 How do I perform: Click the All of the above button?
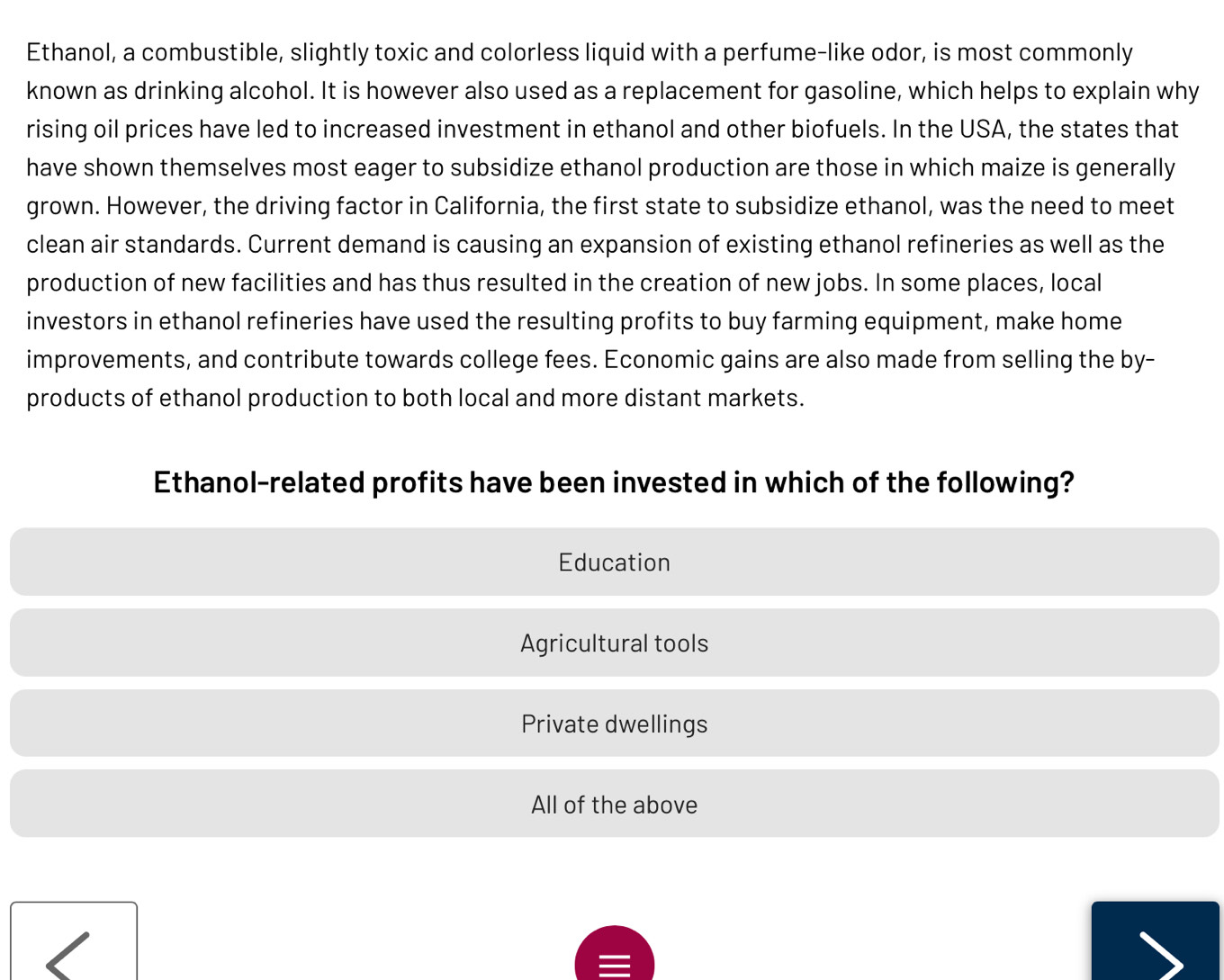614,804
